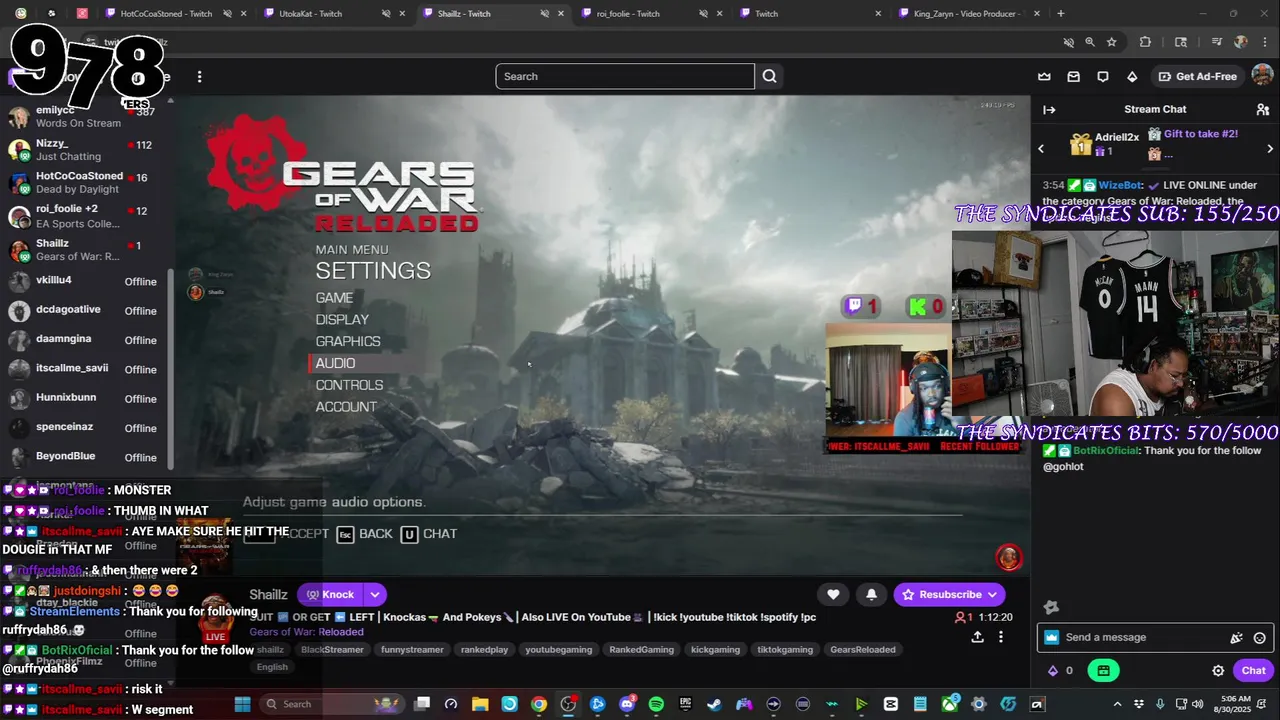Click the green rewards button beside Bits
The width and height of the screenshot is (1280, 720).
[1103, 671]
